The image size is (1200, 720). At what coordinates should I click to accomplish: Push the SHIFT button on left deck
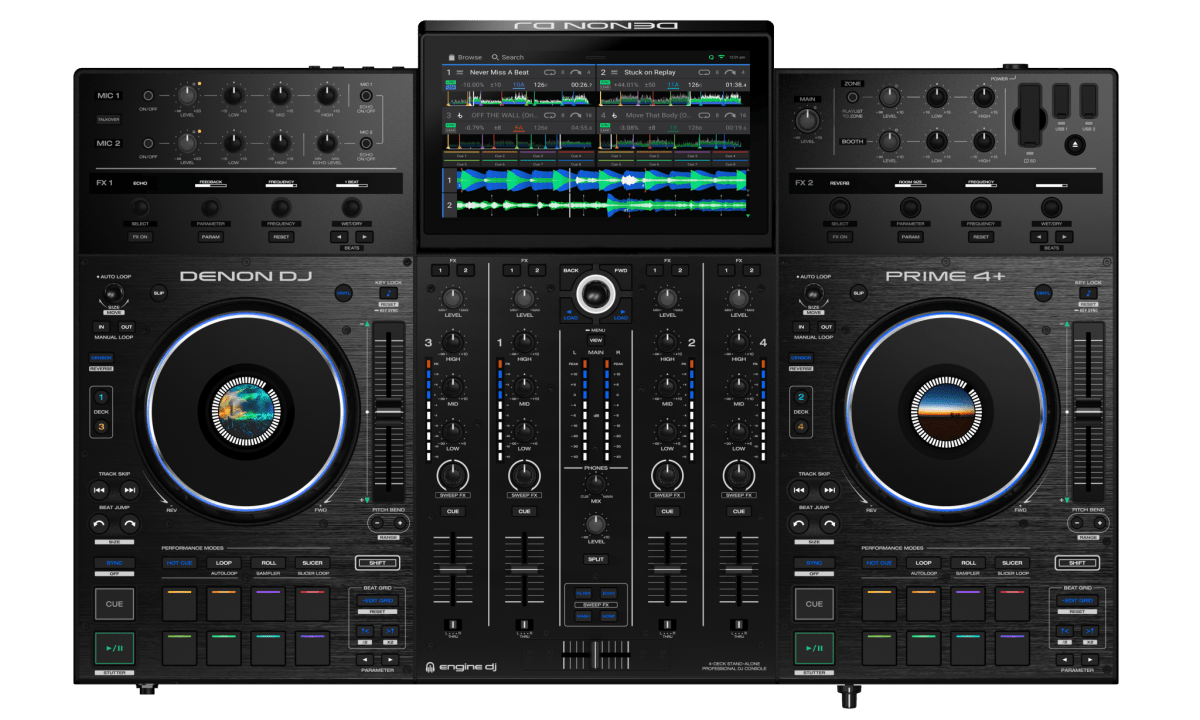377,563
